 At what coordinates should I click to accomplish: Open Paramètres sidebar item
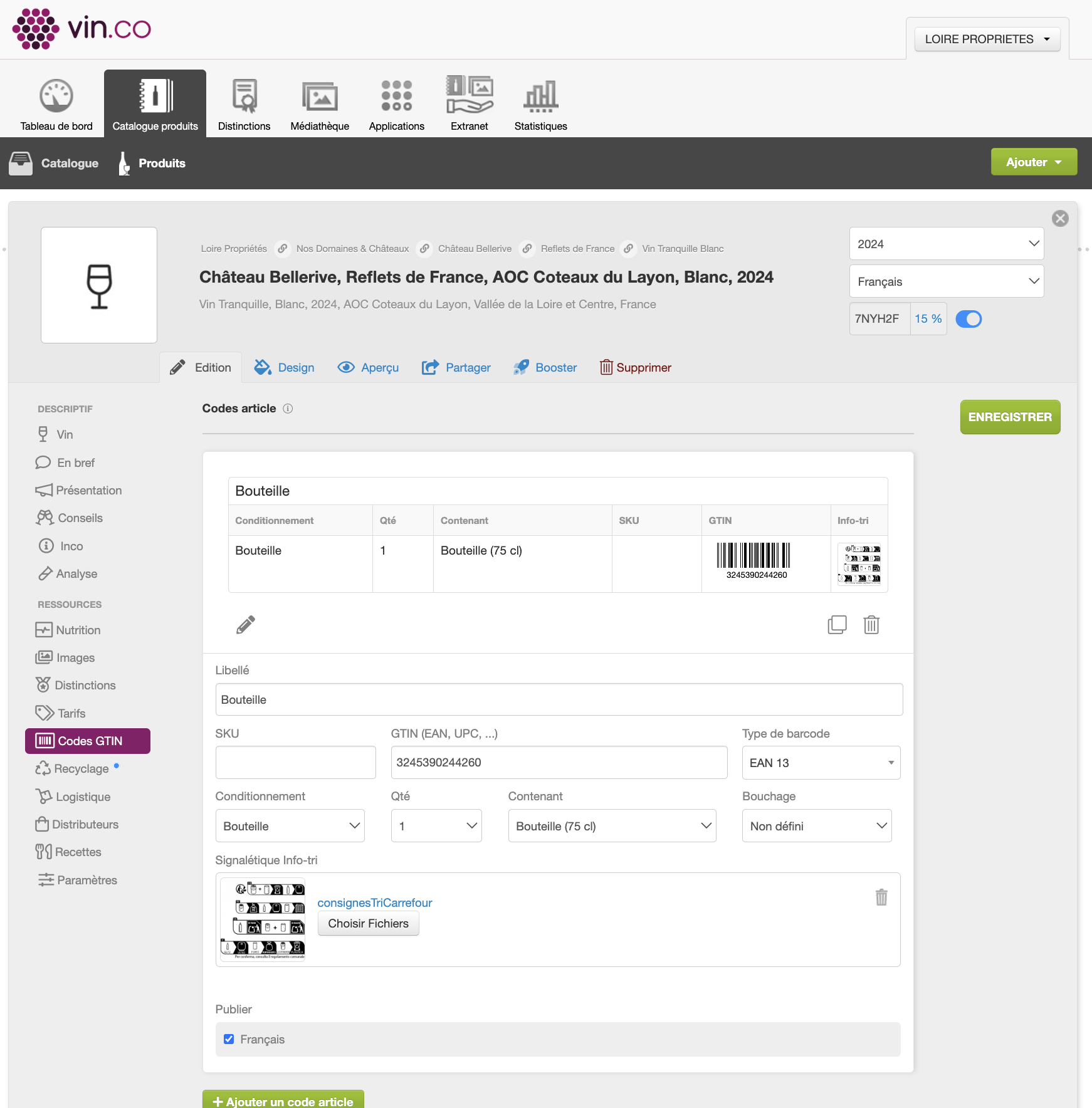[77, 880]
